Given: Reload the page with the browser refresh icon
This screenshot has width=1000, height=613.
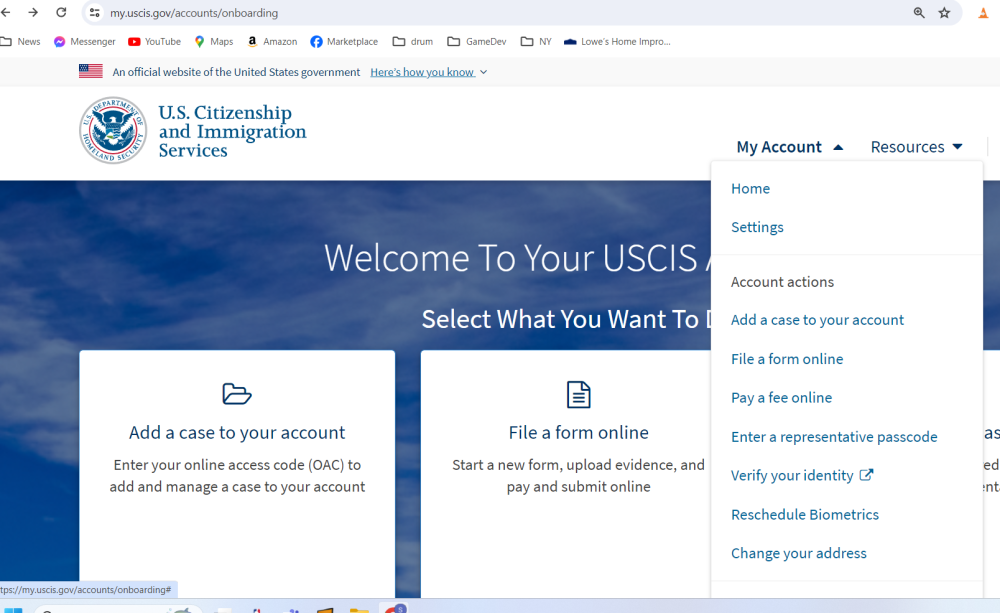Looking at the screenshot, I should [x=61, y=13].
